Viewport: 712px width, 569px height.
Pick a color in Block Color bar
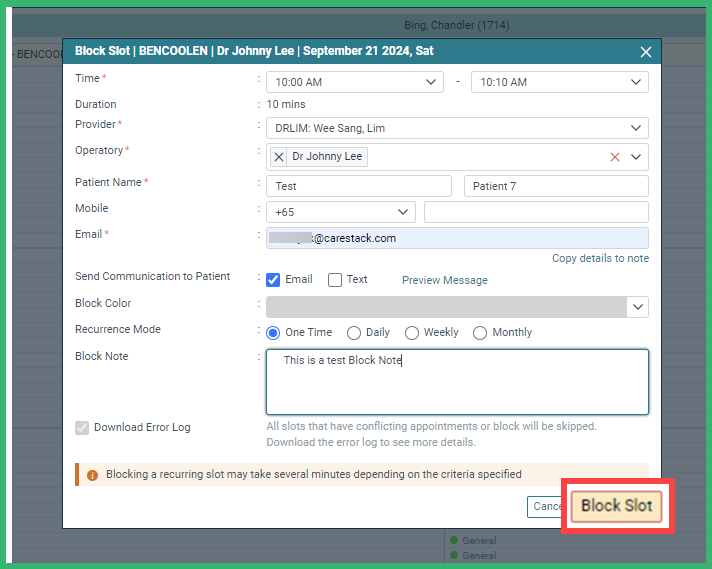446,307
